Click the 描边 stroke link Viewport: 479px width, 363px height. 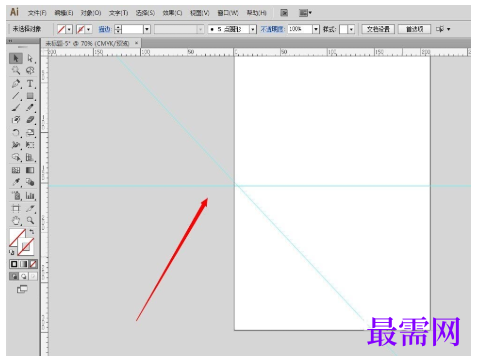point(105,29)
